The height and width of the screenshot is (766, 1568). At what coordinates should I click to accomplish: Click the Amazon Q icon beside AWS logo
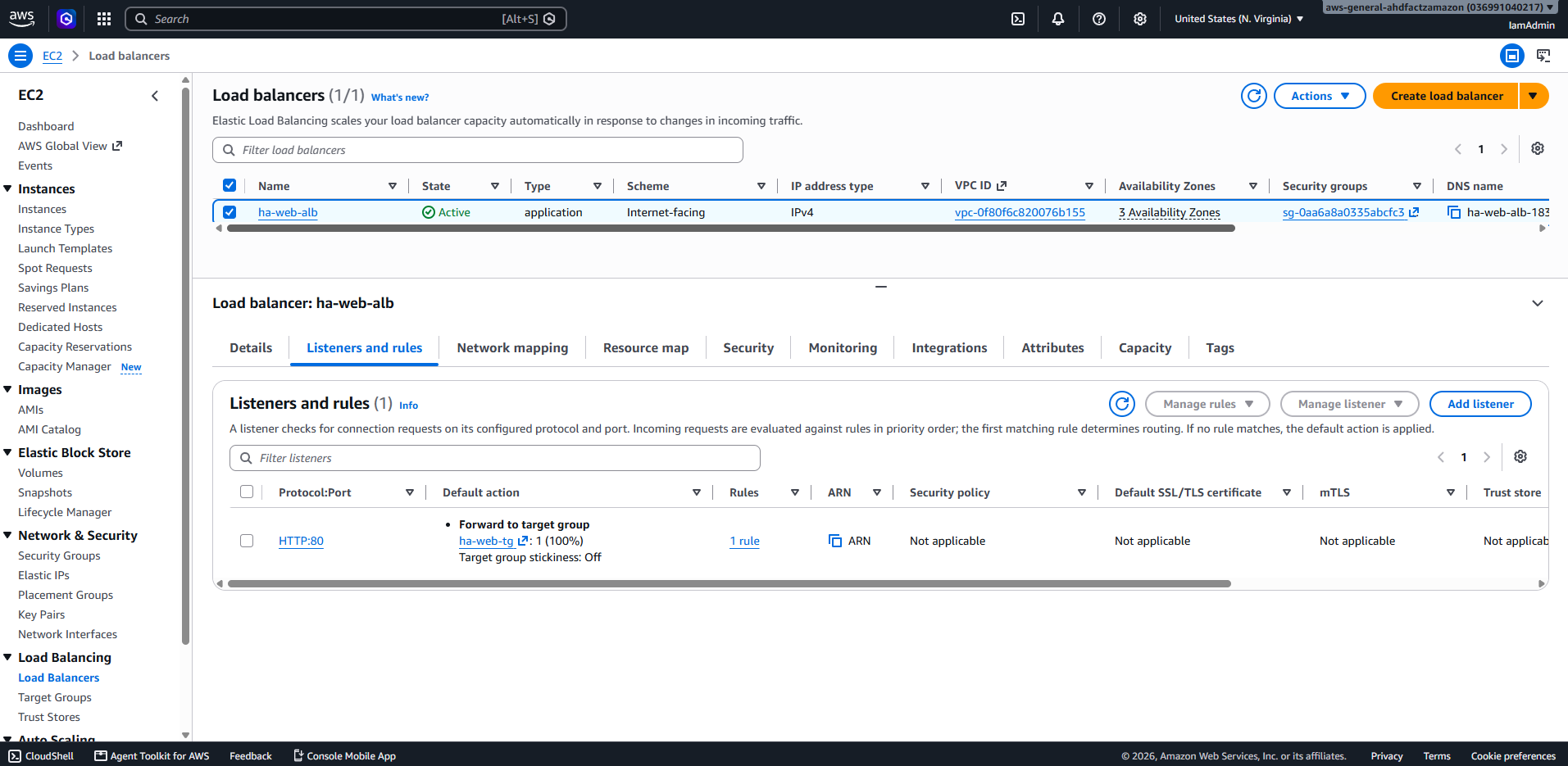pyautogui.click(x=66, y=19)
